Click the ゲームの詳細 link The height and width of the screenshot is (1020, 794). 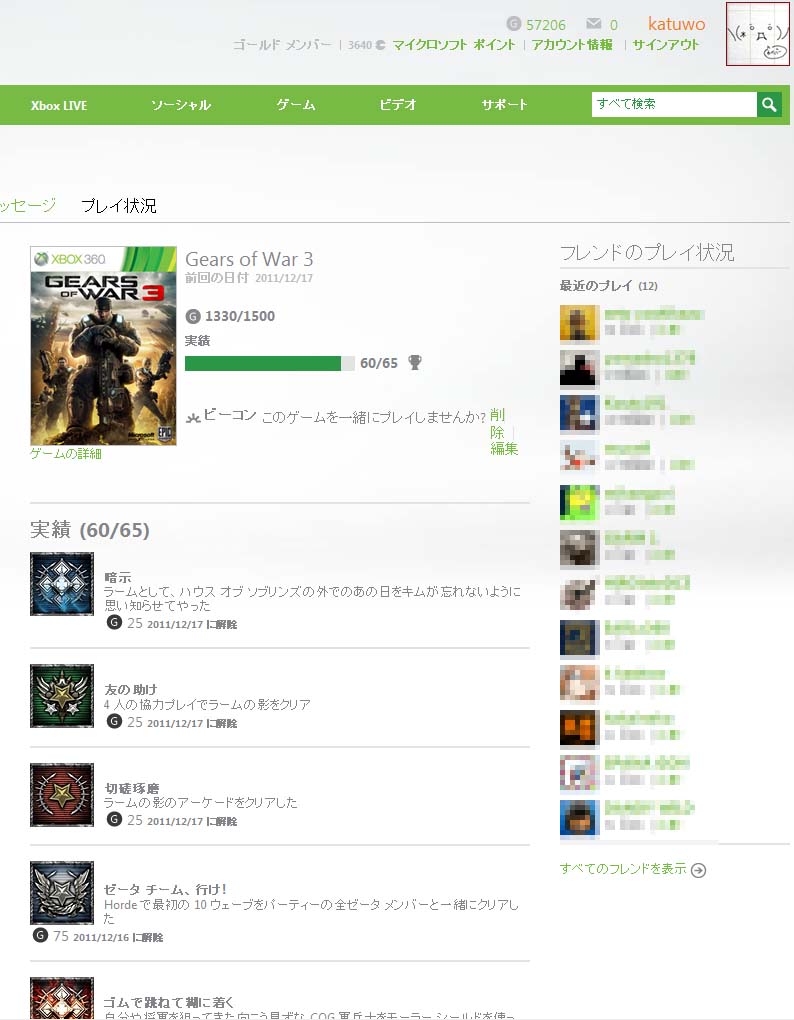coord(66,453)
